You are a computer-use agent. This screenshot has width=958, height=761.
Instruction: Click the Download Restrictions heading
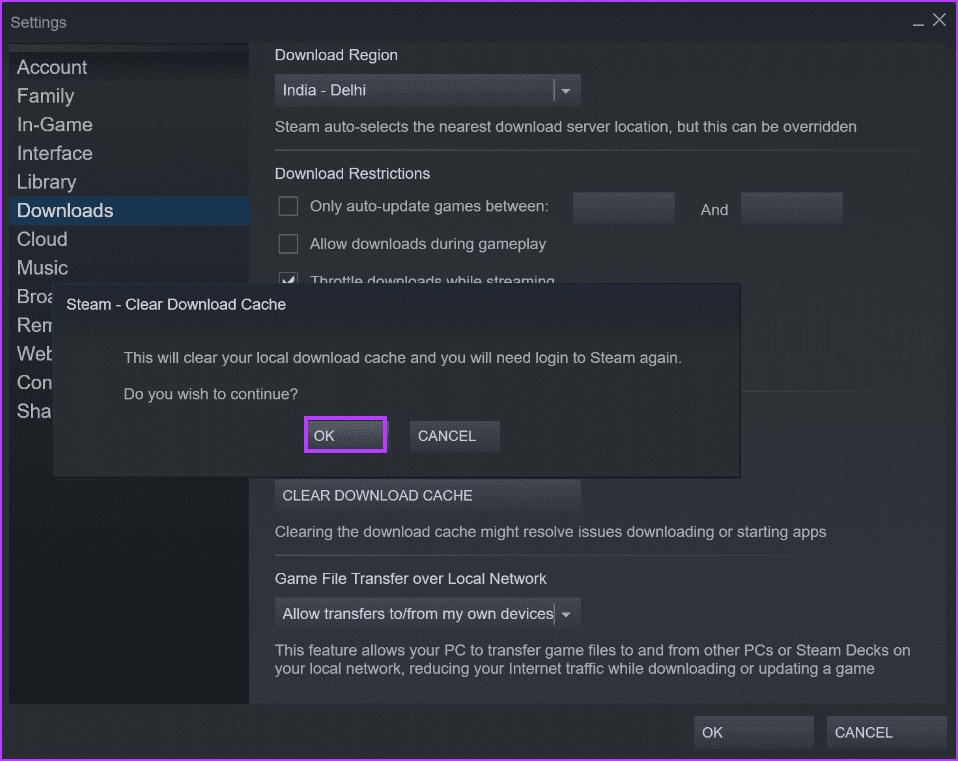coord(353,173)
